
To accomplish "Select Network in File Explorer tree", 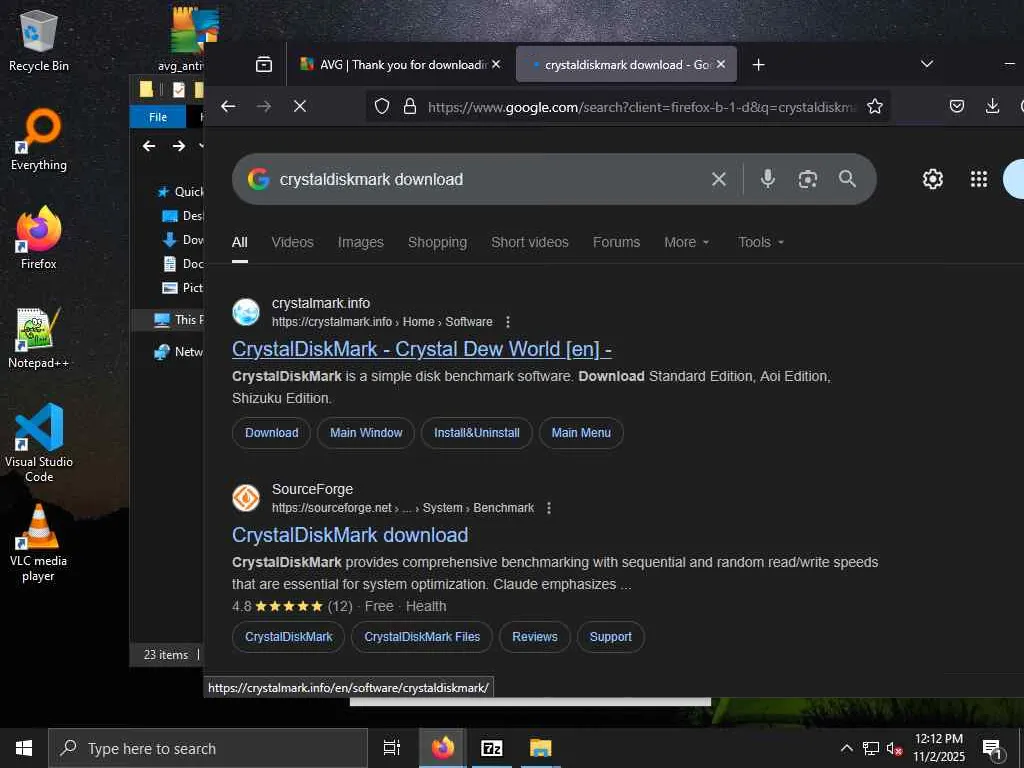I will [x=178, y=352].
